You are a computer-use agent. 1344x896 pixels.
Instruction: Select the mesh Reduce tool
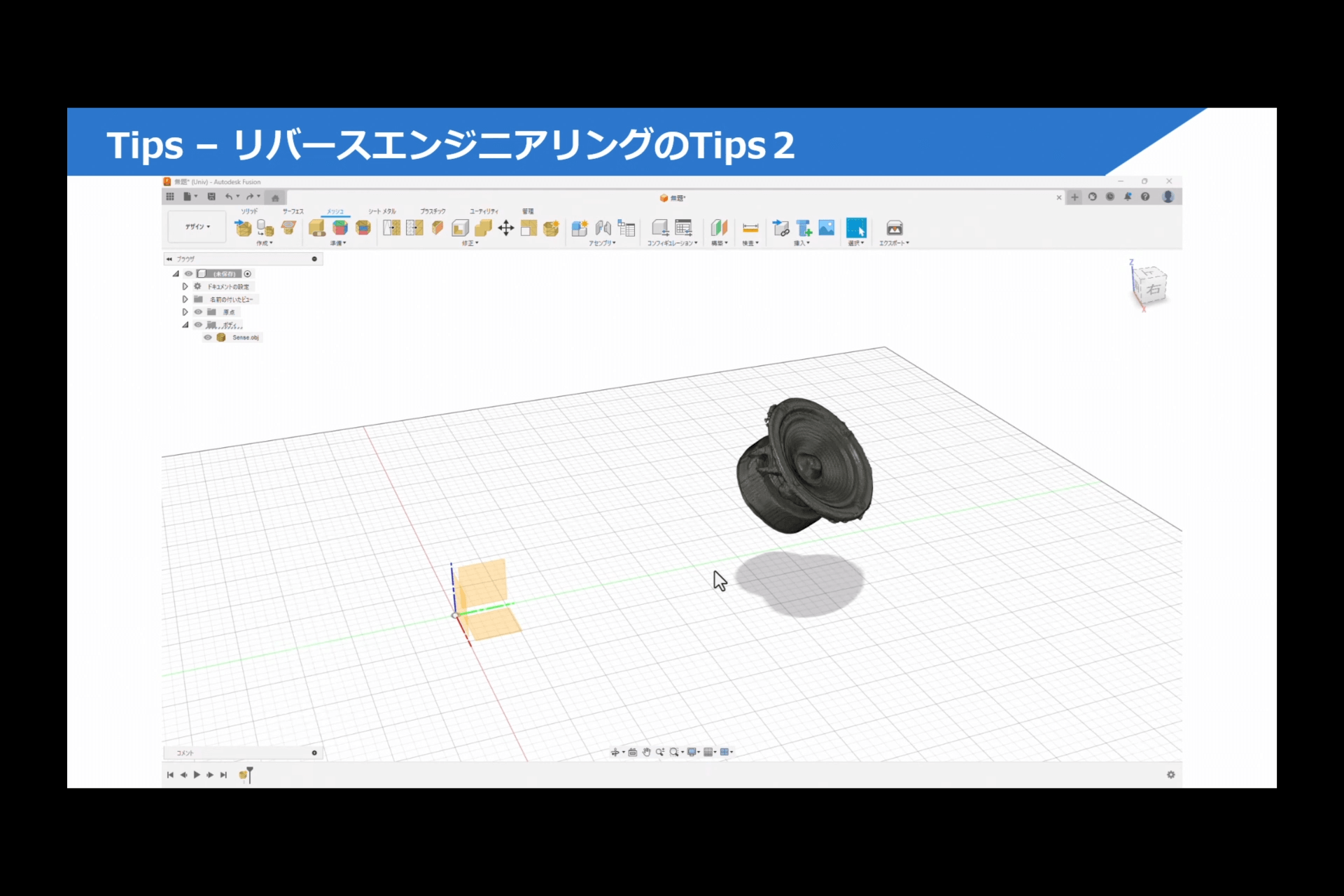coord(414,227)
